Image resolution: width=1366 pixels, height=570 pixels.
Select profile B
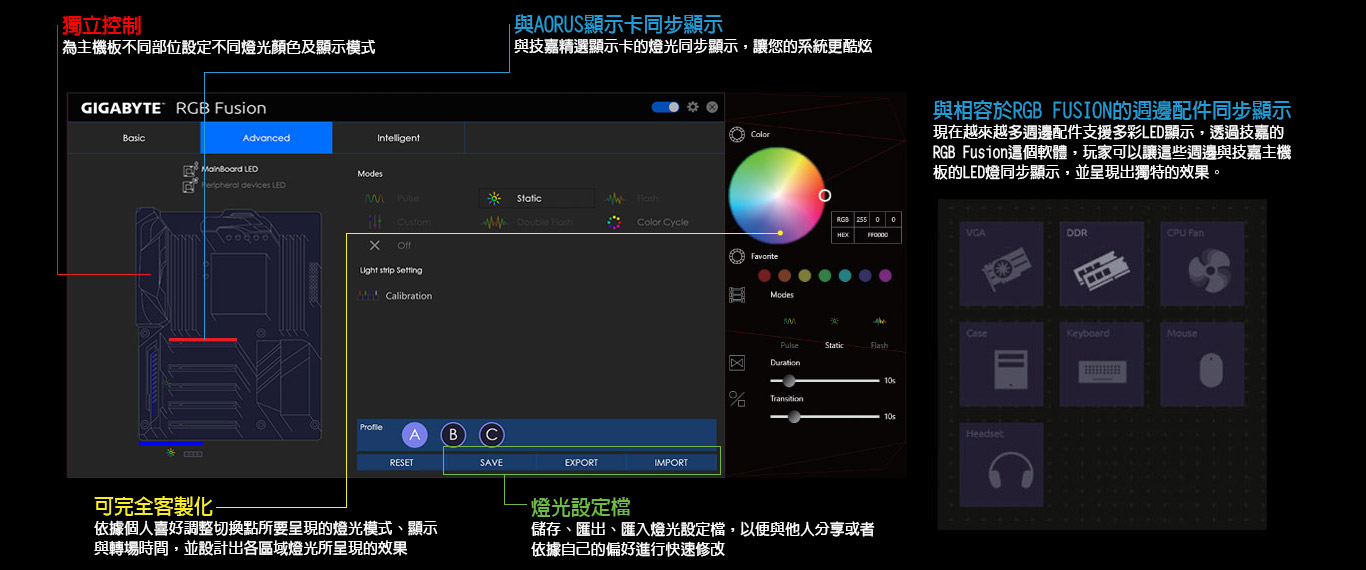(453, 435)
